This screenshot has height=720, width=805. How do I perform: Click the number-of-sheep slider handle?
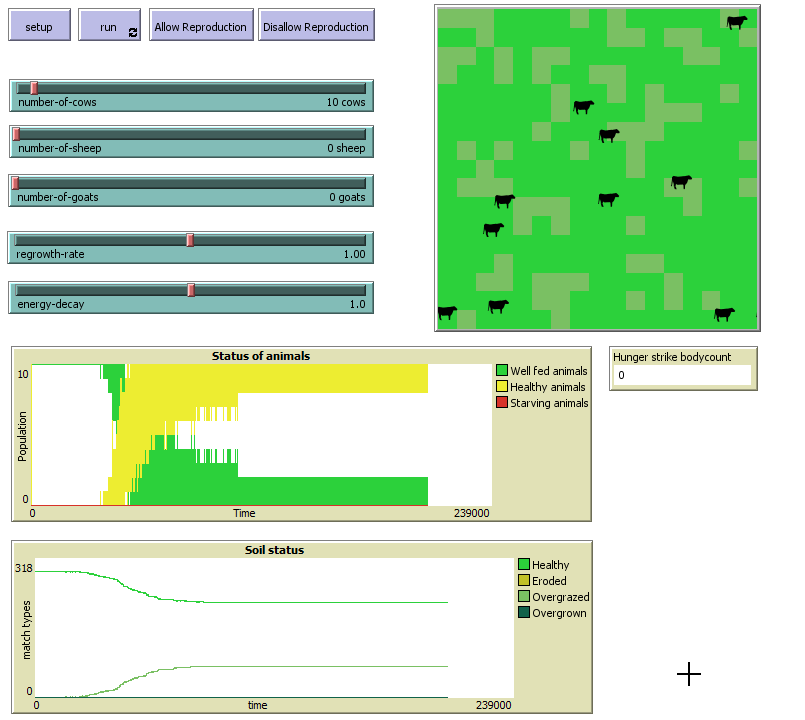tap(16, 134)
